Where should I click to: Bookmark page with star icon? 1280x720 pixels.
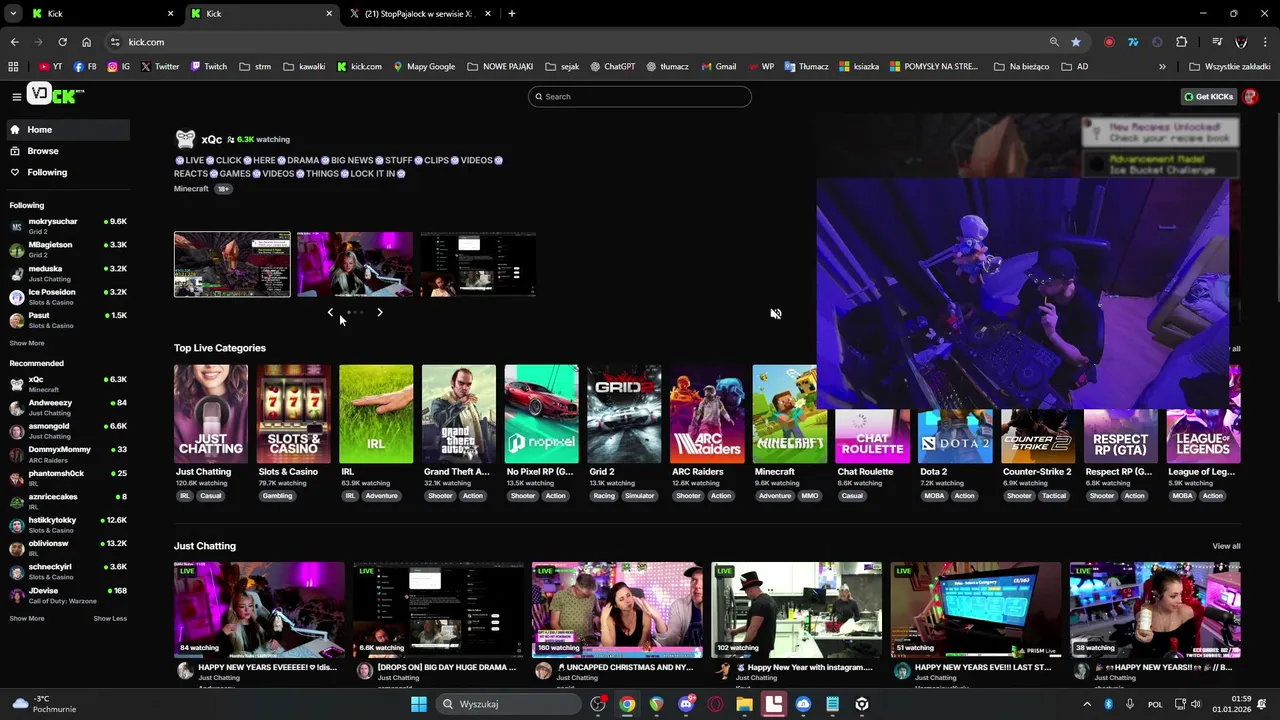click(1076, 42)
